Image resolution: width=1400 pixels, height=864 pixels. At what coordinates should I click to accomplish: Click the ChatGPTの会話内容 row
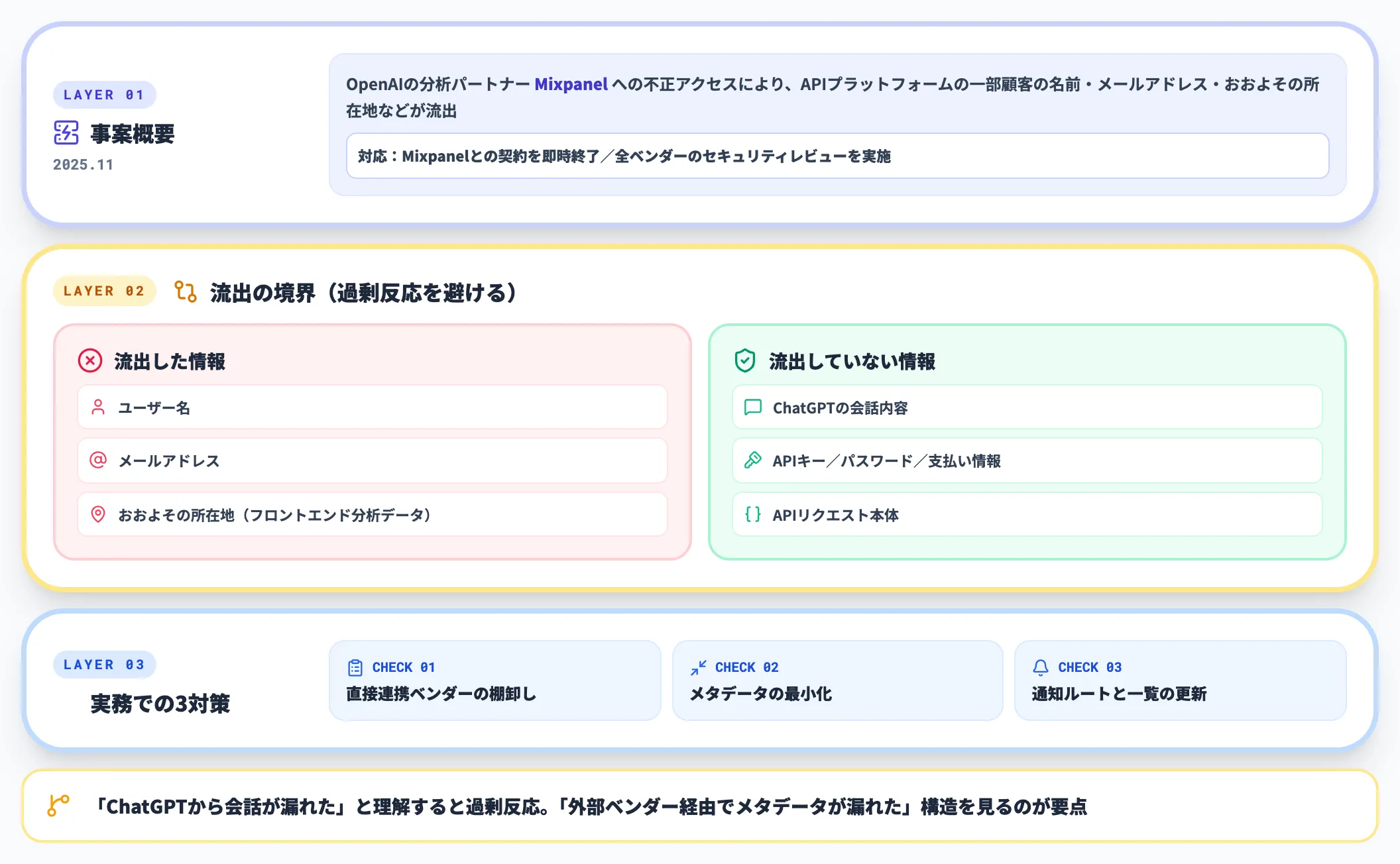1027,407
